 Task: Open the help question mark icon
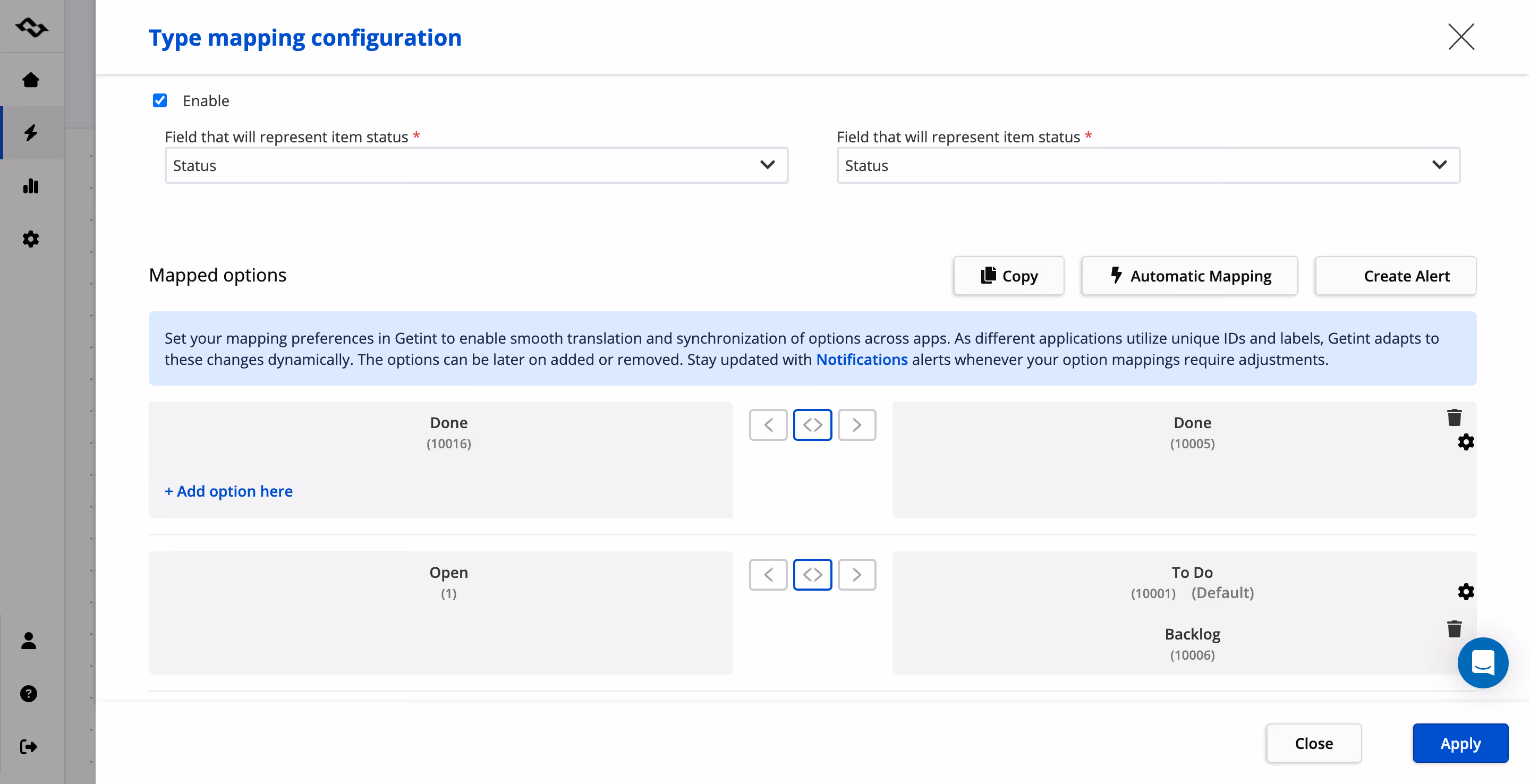(x=29, y=693)
